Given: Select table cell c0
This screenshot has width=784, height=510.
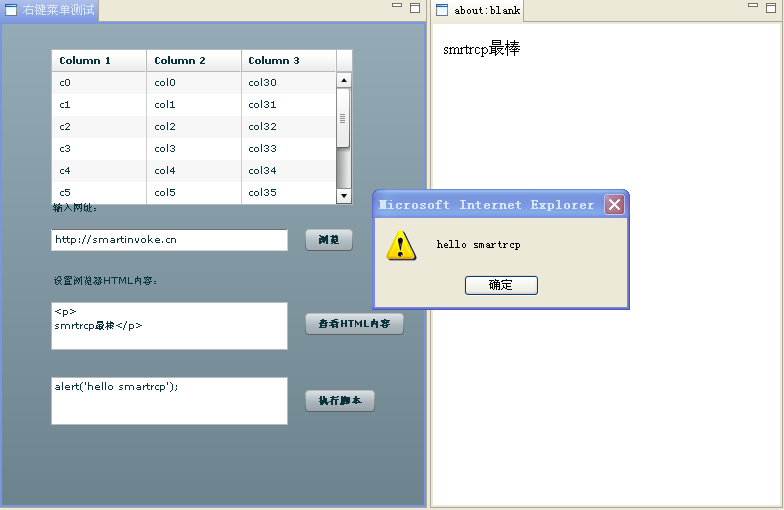Looking at the screenshot, I should coord(99,82).
